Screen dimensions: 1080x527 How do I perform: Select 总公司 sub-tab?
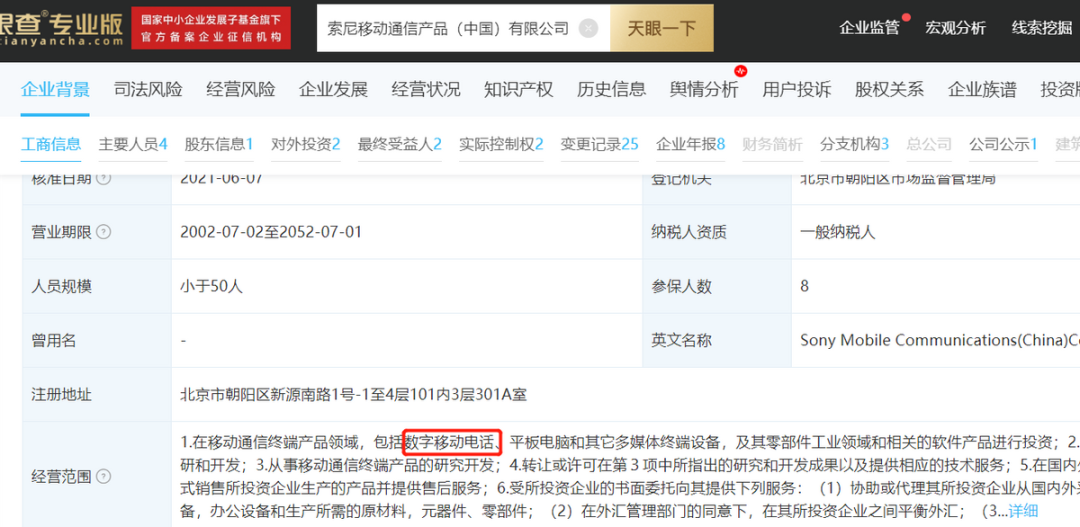(929, 145)
